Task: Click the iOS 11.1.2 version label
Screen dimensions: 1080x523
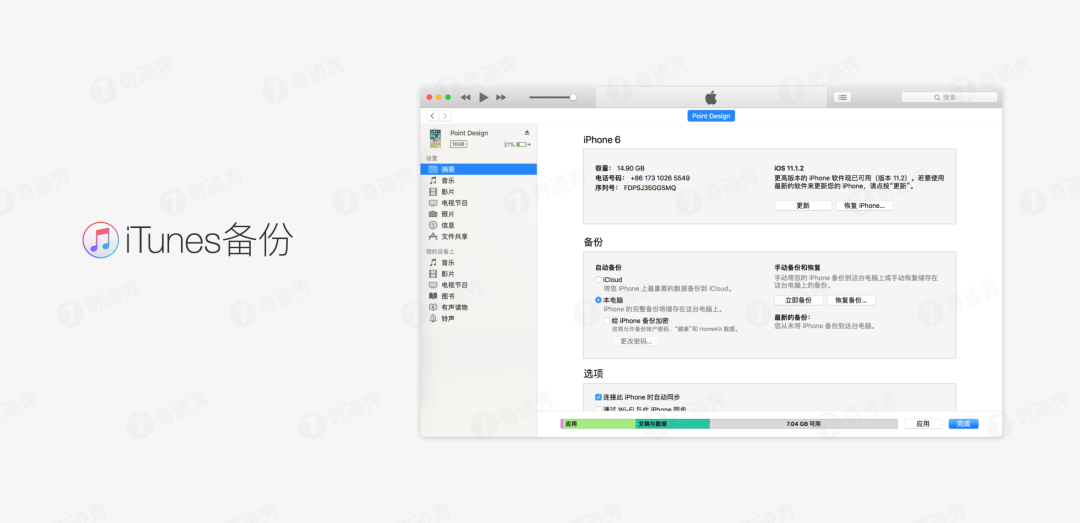Action: pos(789,168)
